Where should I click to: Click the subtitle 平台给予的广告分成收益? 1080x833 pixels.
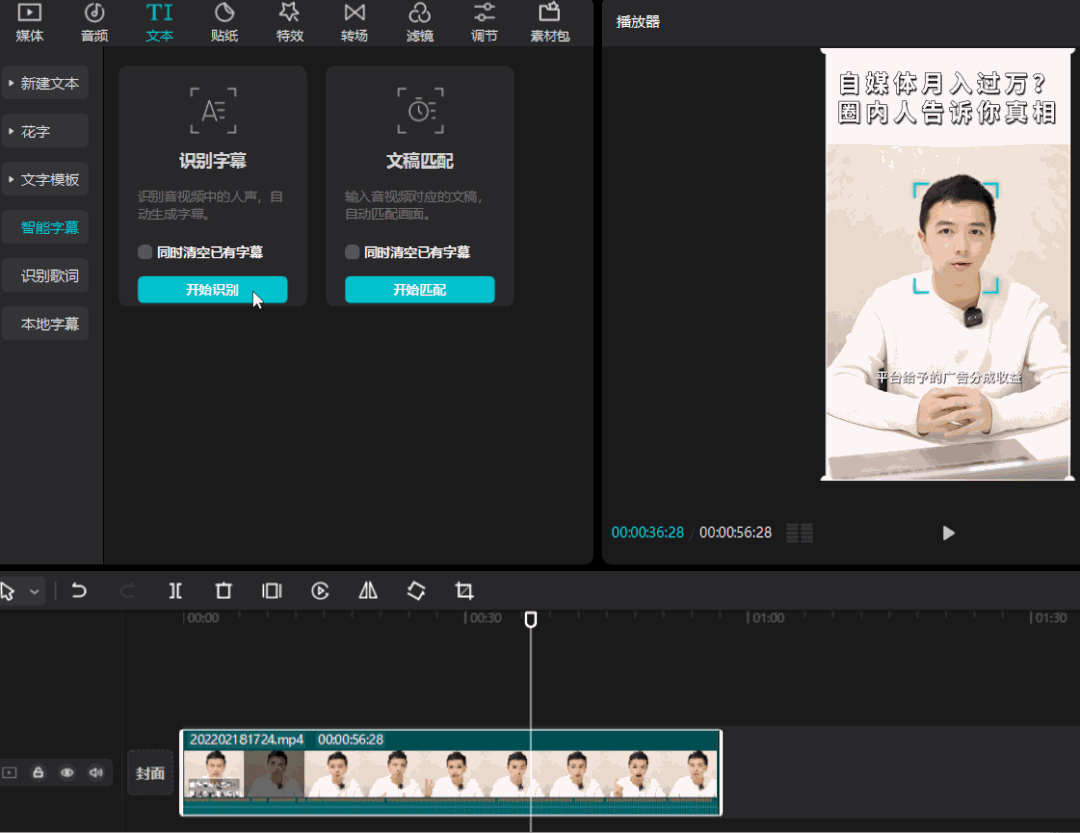point(948,377)
